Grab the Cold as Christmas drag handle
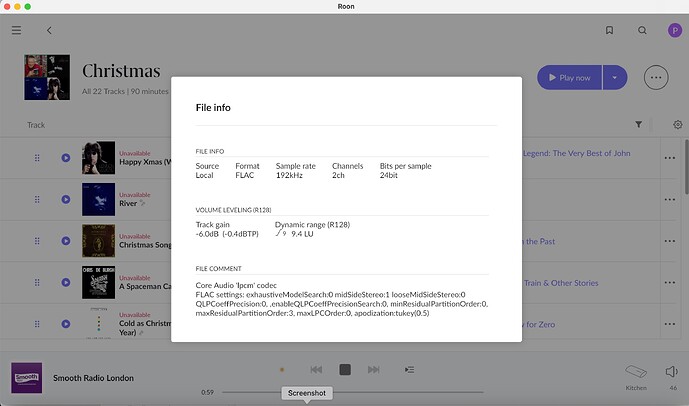The width and height of the screenshot is (689, 406). coord(37,324)
